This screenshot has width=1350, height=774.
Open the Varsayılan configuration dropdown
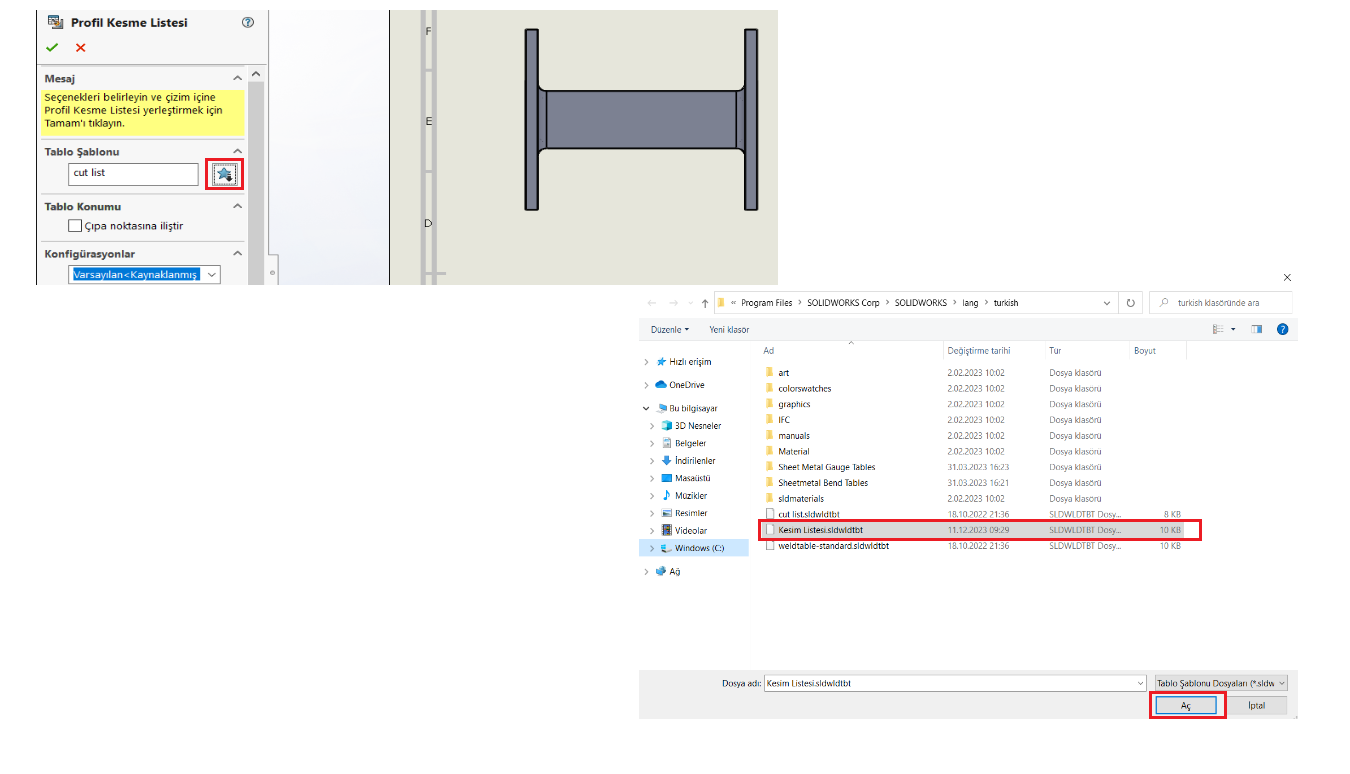212,275
